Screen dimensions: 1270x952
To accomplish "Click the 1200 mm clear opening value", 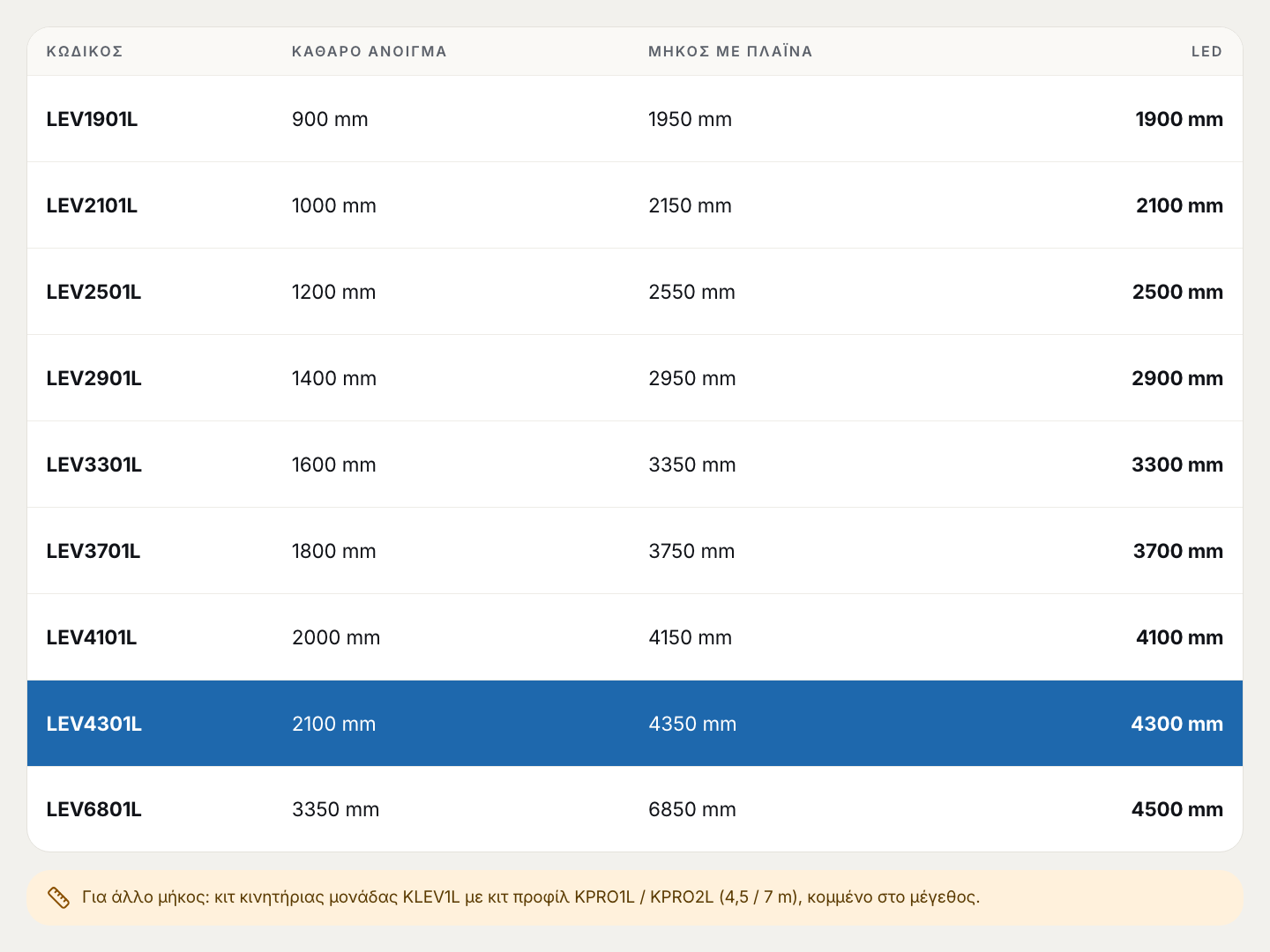I will (334, 292).
